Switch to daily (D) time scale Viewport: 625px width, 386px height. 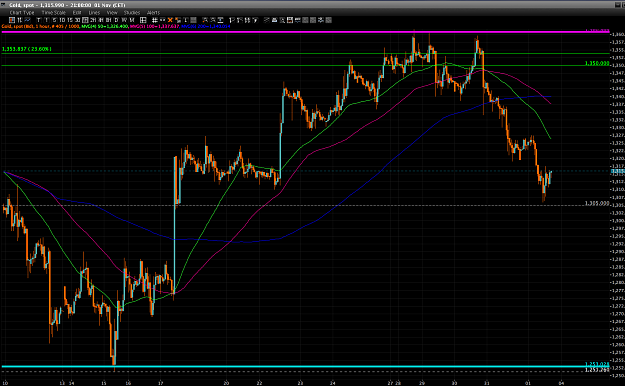pyautogui.click(x=116, y=20)
